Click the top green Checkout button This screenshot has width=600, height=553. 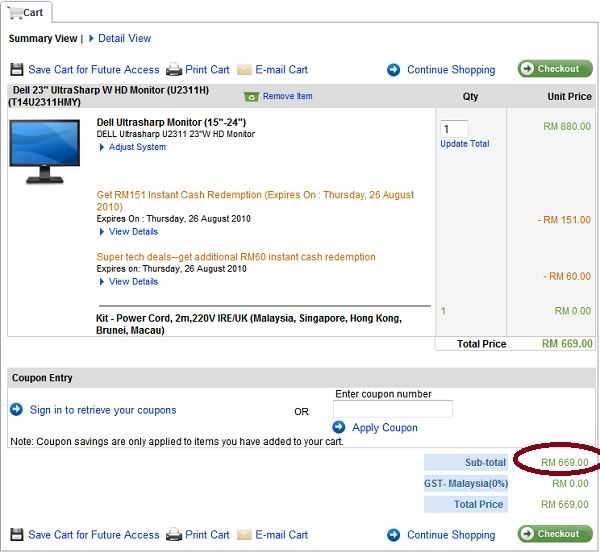(555, 69)
